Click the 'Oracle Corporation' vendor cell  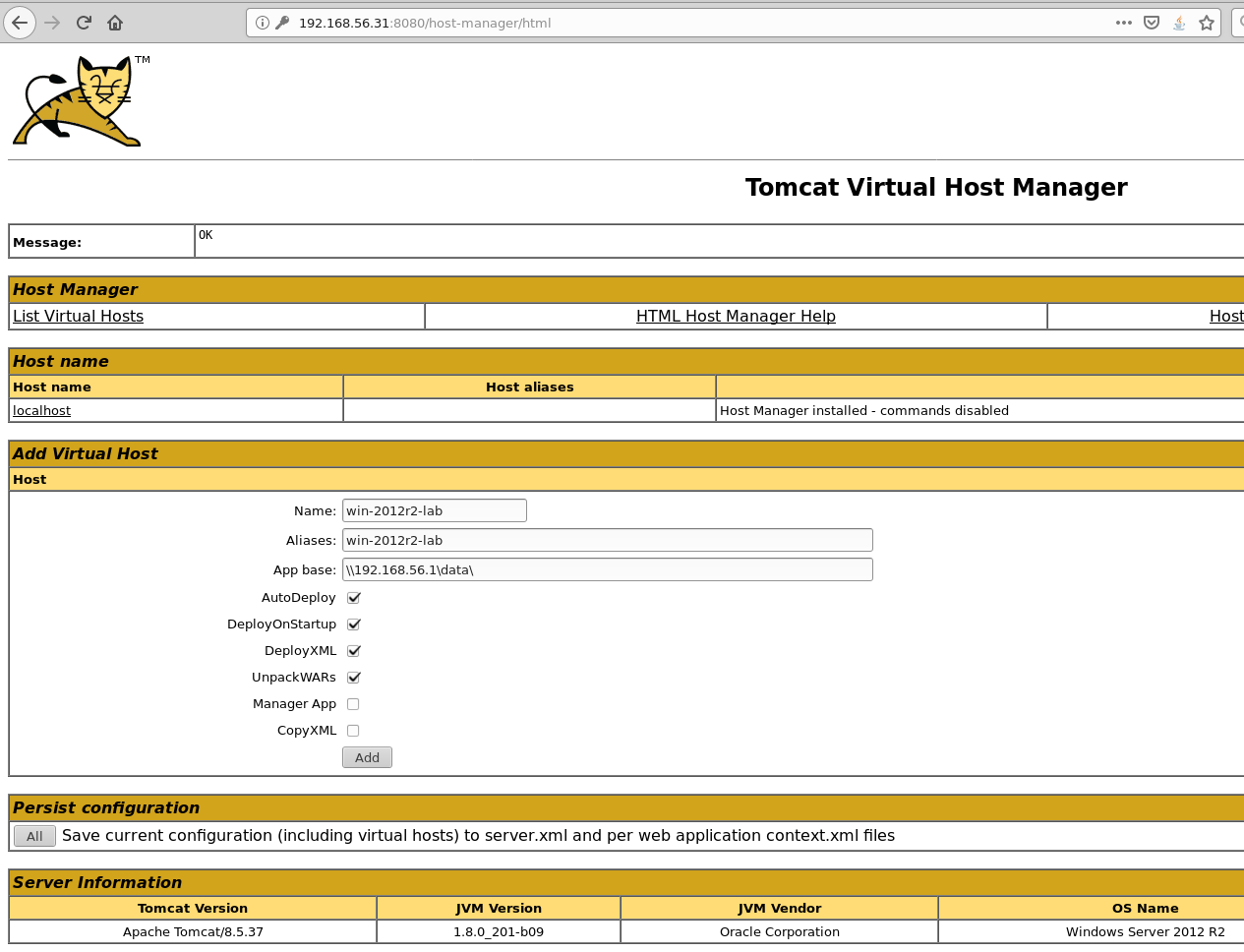pos(780,931)
